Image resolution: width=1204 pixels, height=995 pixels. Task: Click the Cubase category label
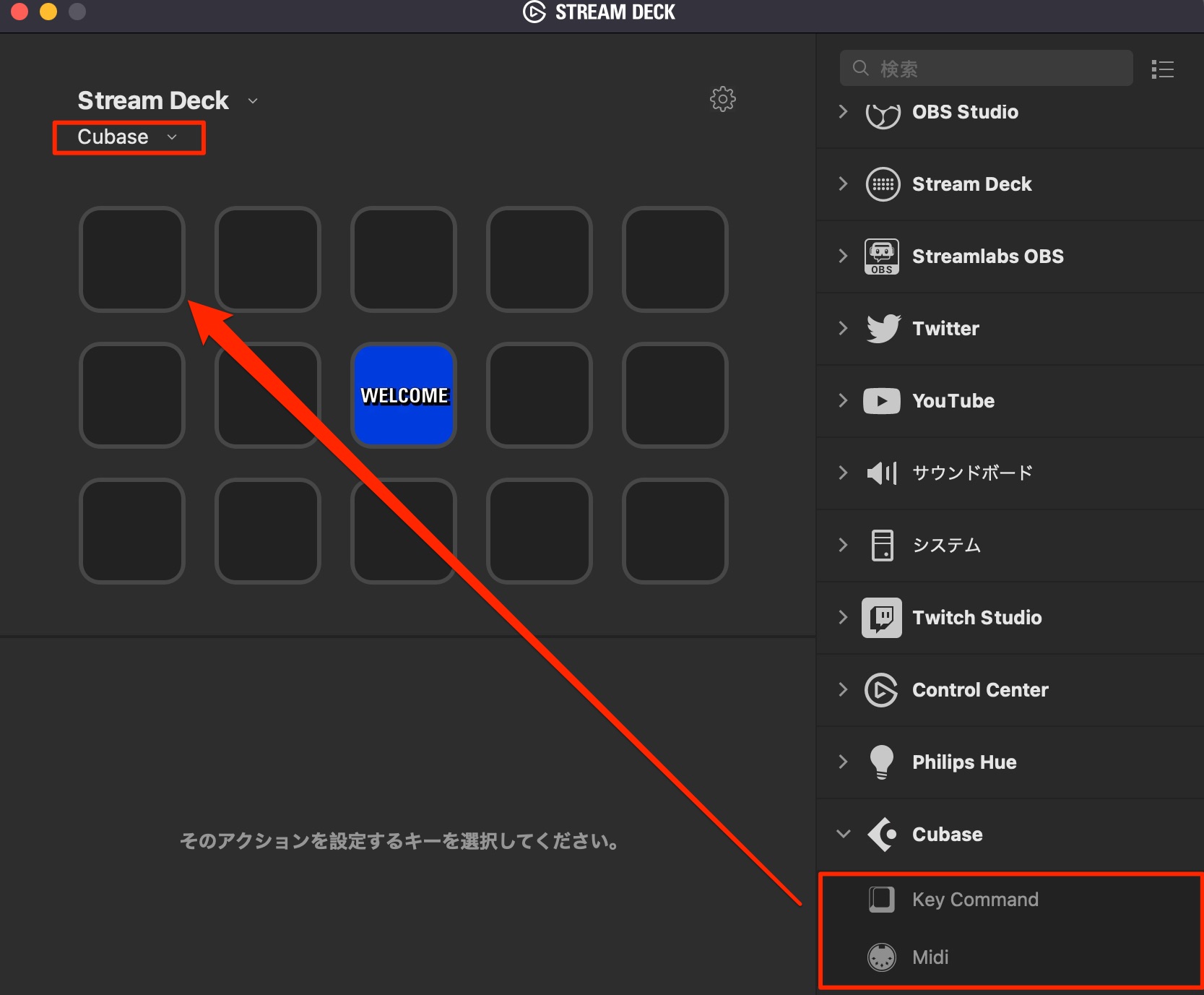(x=947, y=835)
